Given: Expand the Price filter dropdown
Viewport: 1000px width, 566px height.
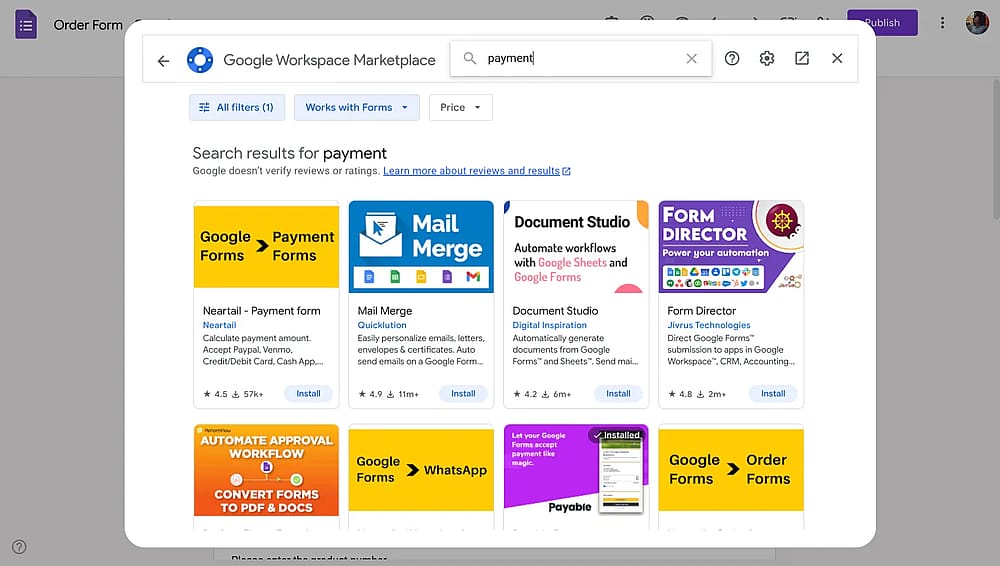Looking at the screenshot, I should tap(460, 107).
